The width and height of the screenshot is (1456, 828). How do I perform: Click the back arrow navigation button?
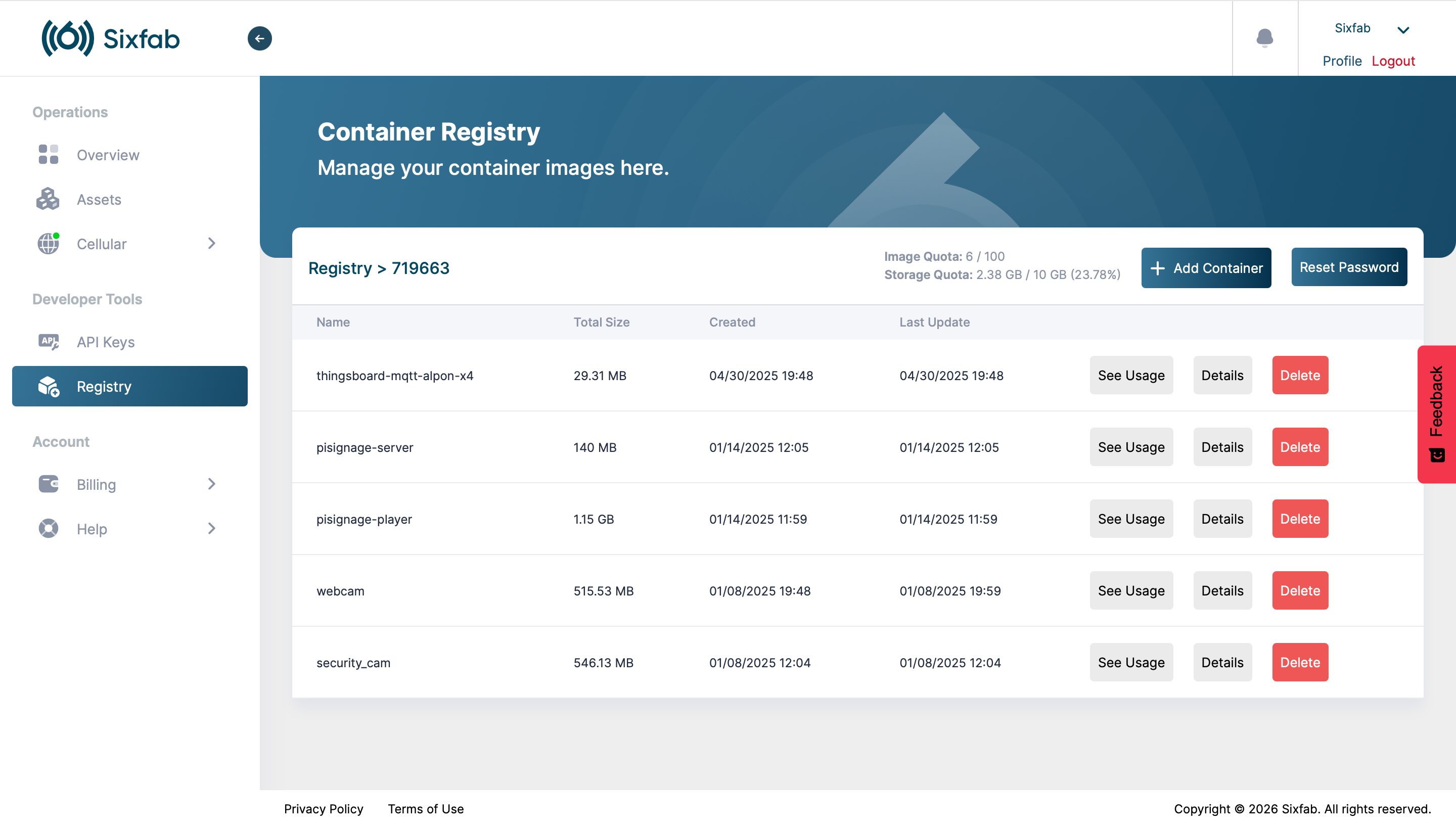point(260,38)
